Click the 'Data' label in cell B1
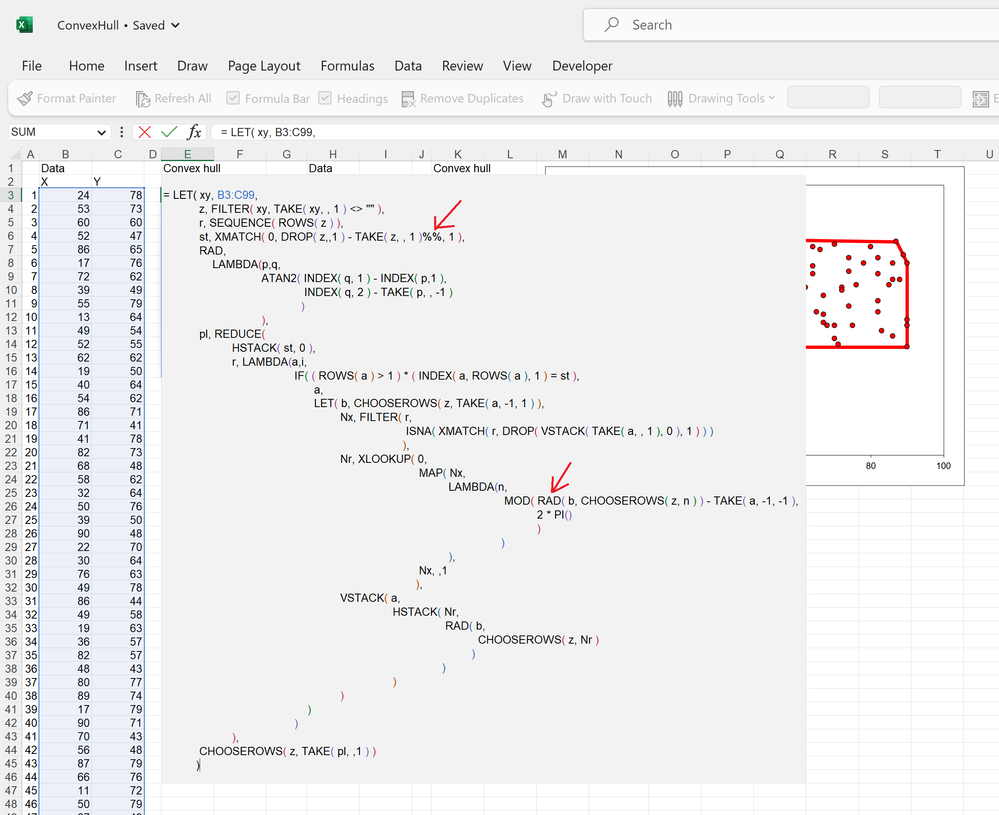 pos(53,168)
